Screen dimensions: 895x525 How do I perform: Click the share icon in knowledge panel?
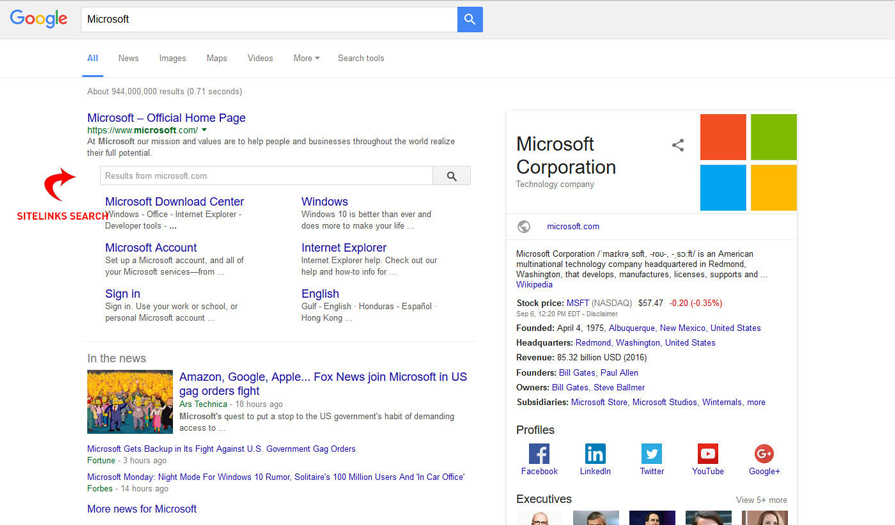click(x=678, y=145)
